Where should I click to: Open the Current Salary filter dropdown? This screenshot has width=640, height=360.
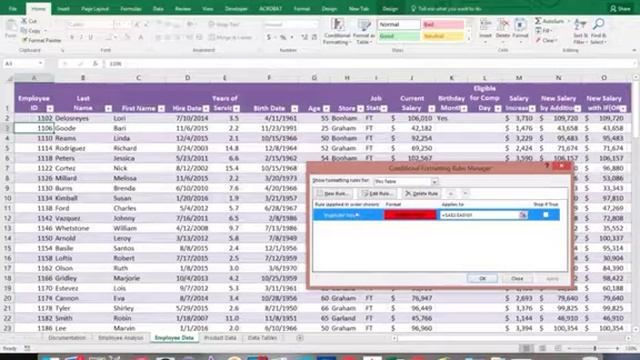(x=431, y=109)
